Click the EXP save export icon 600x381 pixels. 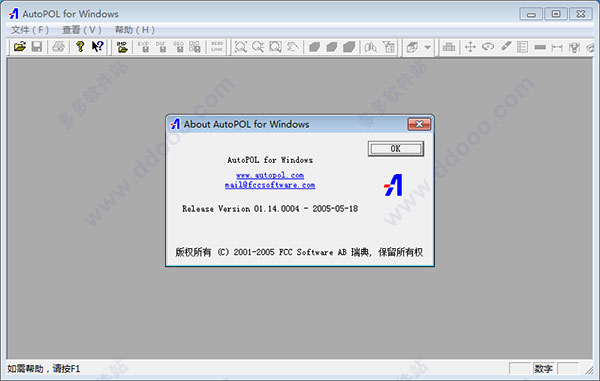pos(143,47)
